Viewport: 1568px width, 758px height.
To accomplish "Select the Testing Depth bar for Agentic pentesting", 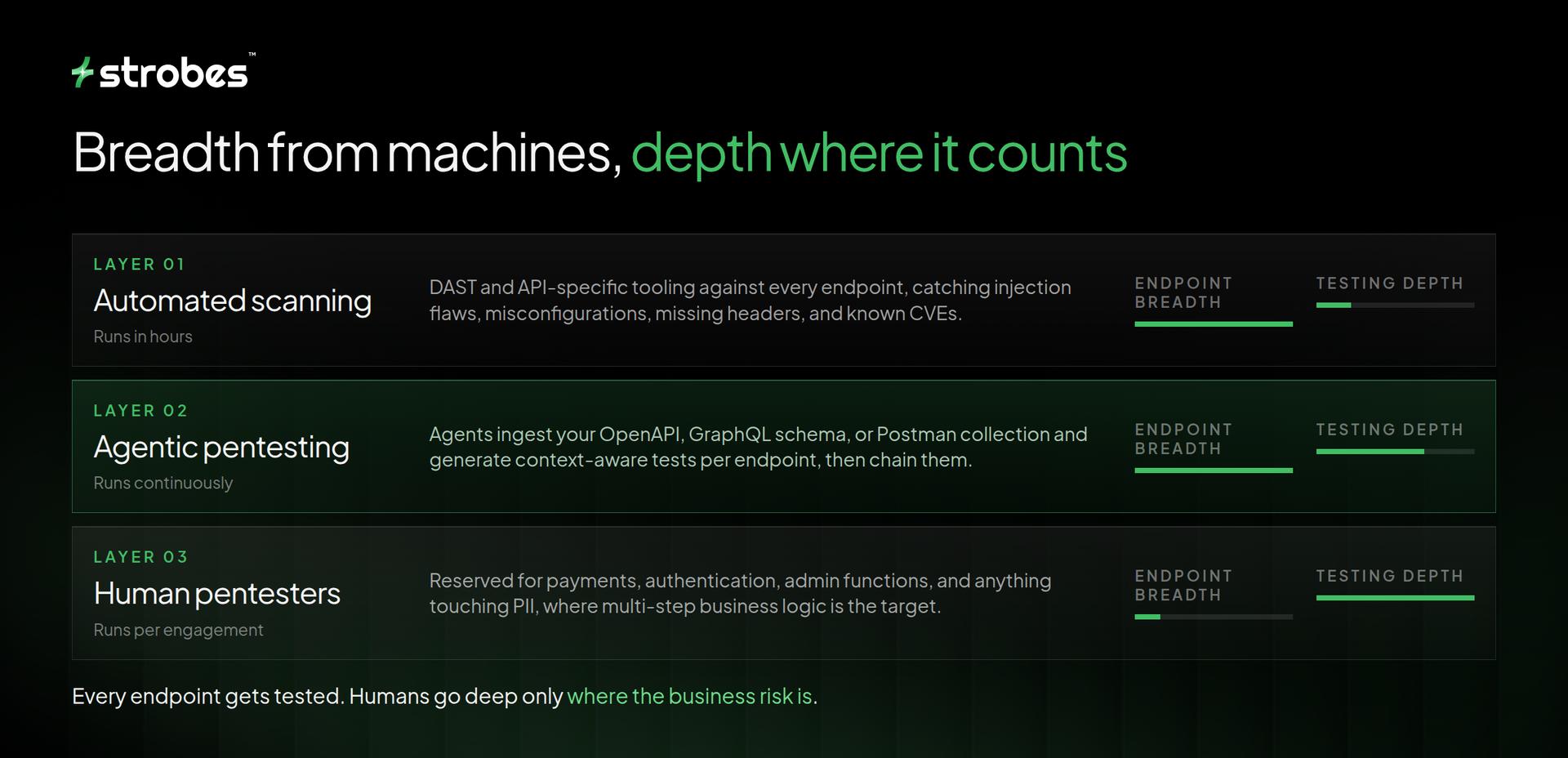I will click(1395, 452).
